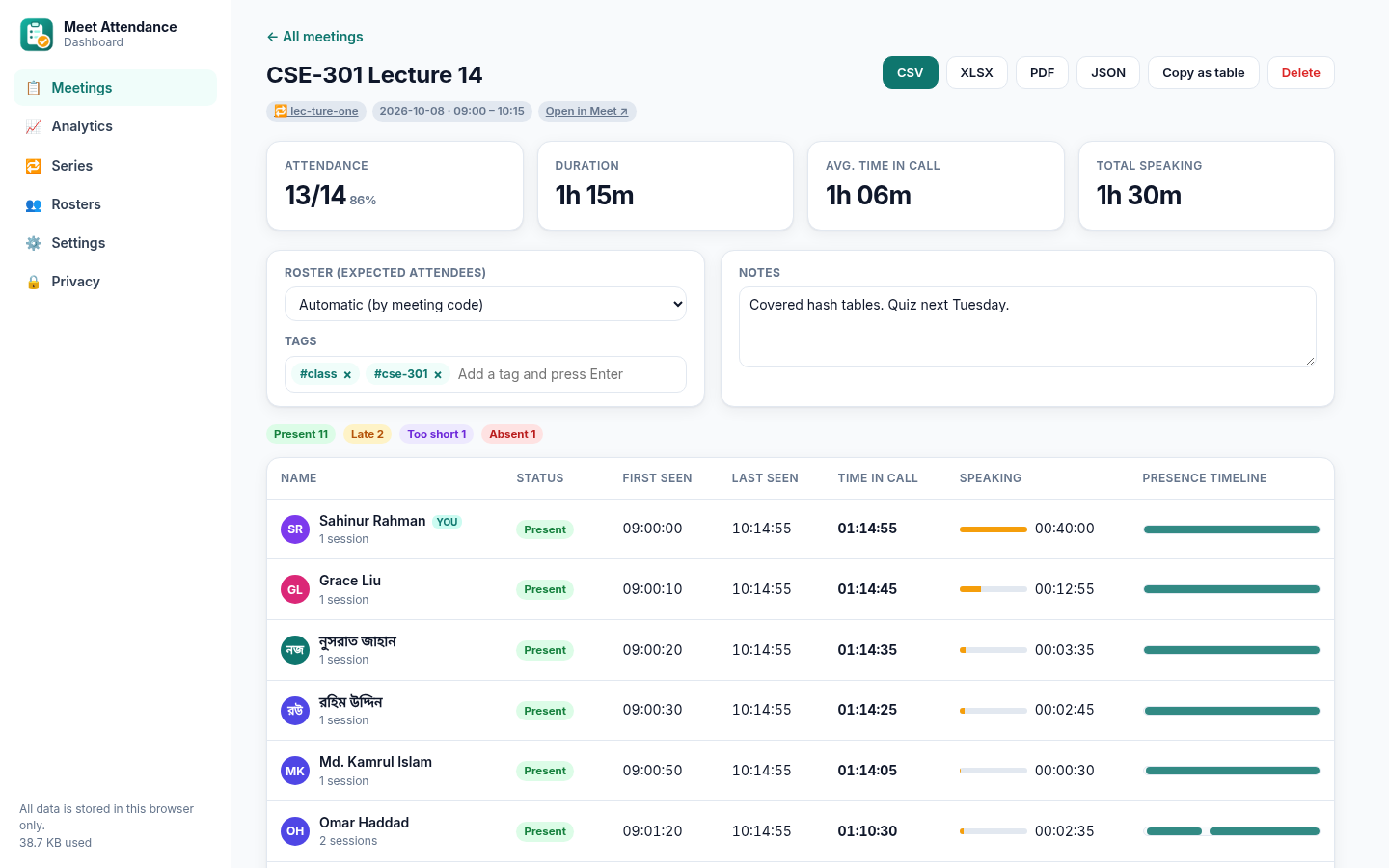The width and height of the screenshot is (1389, 868).
Task: Click Omar Haddad's OH avatar
Action: click(x=295, y=831)
